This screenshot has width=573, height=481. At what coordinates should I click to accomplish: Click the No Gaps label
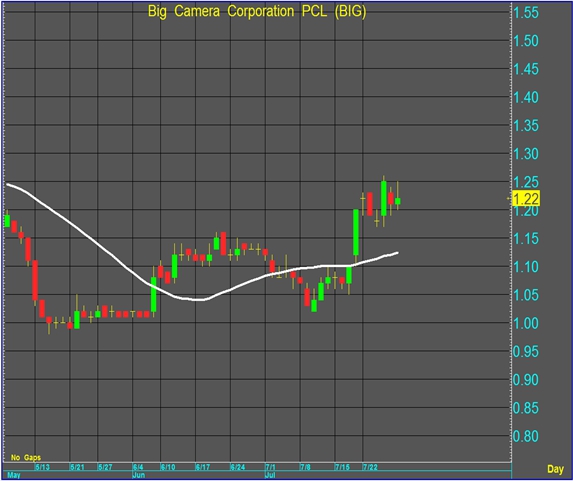26,457
